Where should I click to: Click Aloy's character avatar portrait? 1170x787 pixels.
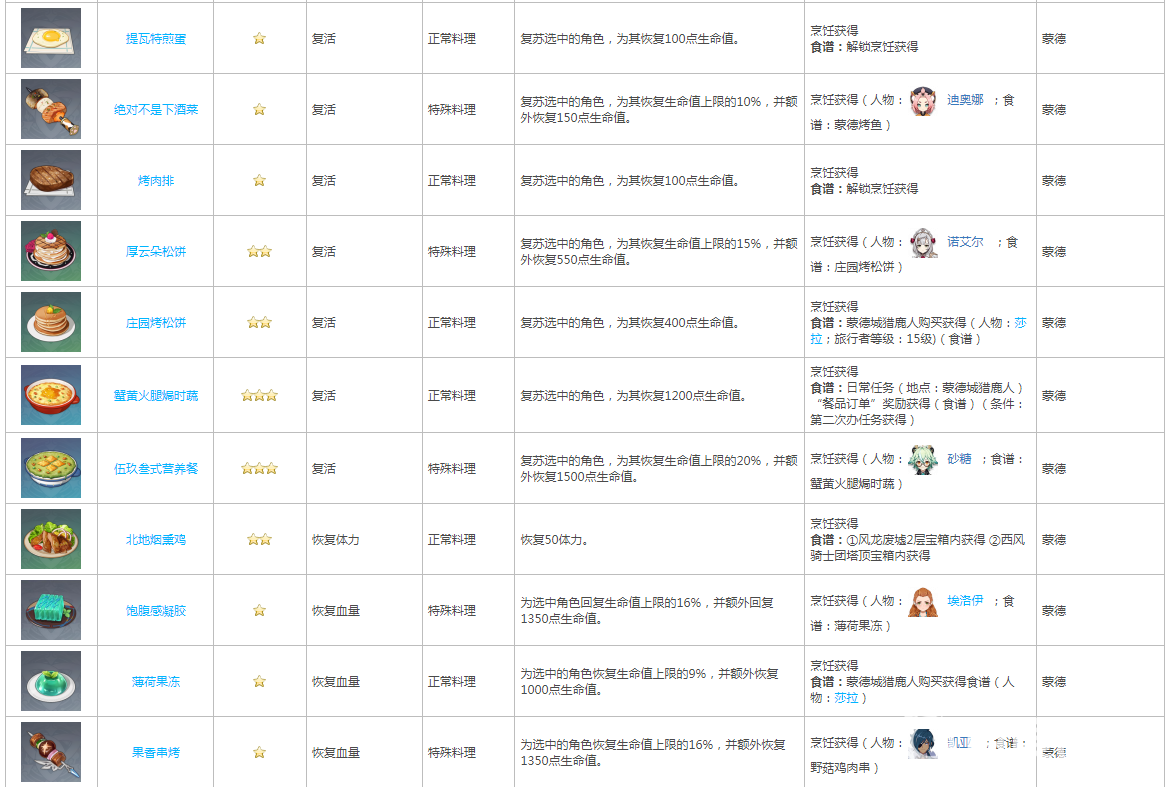922,602
